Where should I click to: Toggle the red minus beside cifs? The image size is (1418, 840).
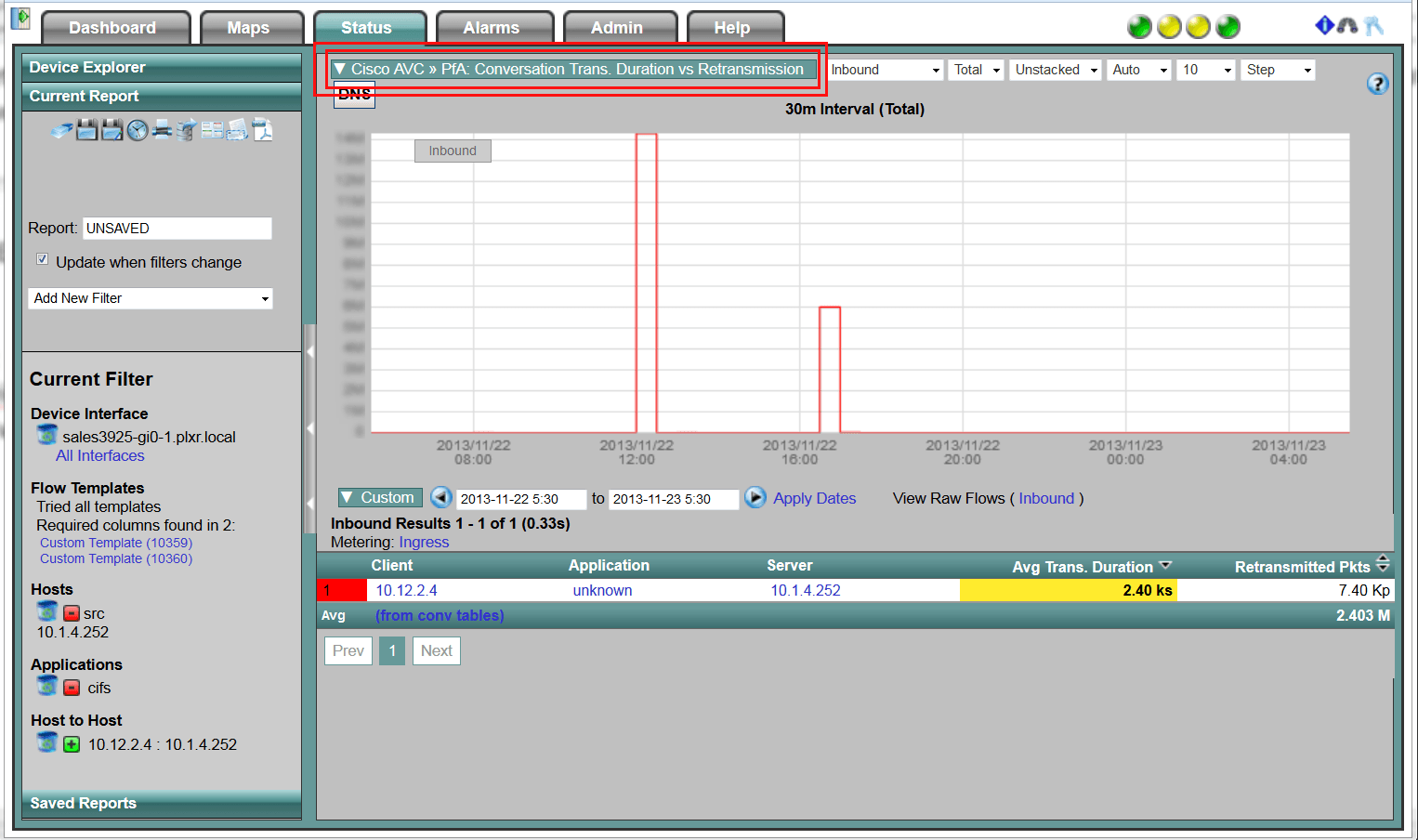[72, 688]
